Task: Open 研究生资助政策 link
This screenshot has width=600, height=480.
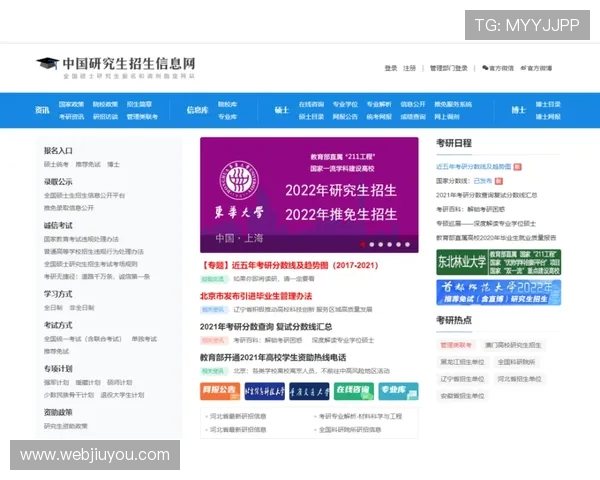Action: 65,426
